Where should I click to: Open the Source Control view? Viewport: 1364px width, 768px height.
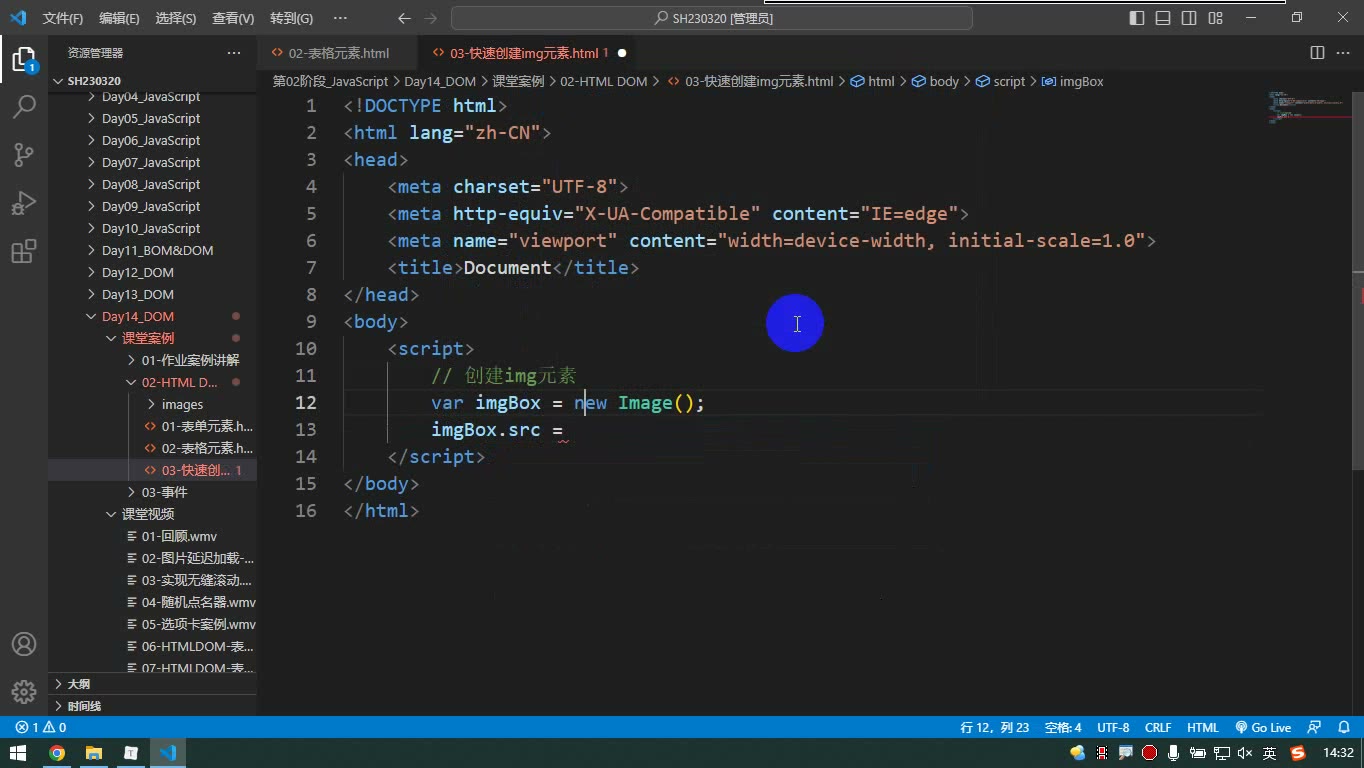point(23,154)
